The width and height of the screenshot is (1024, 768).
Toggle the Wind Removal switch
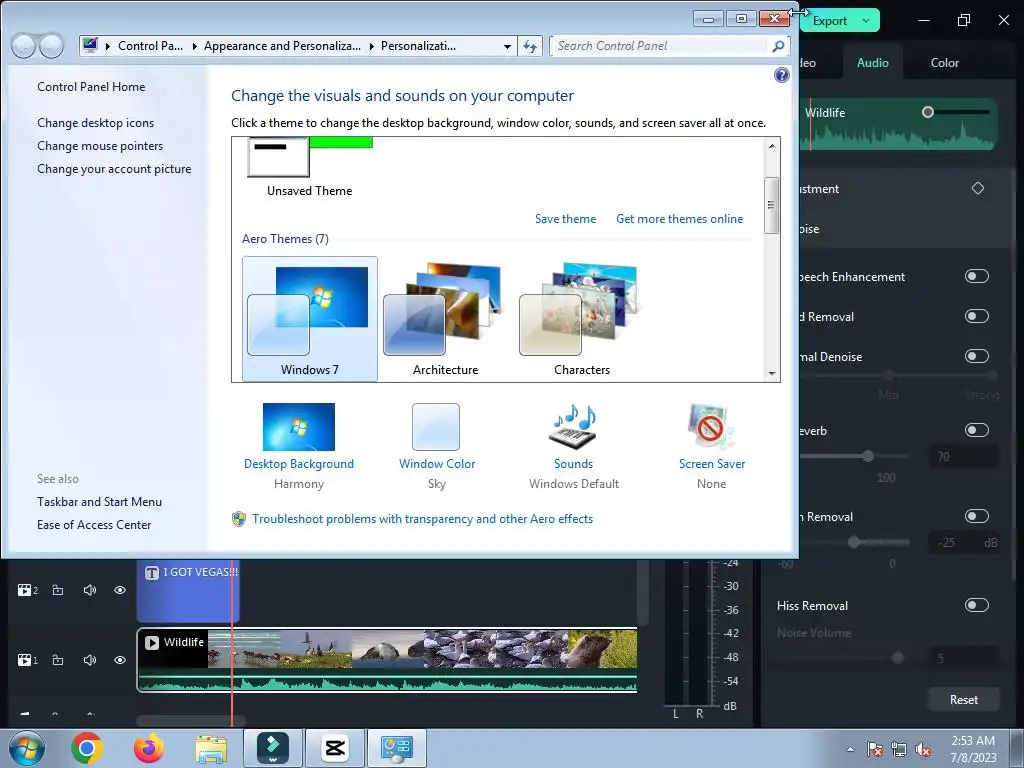click(977, 316)
